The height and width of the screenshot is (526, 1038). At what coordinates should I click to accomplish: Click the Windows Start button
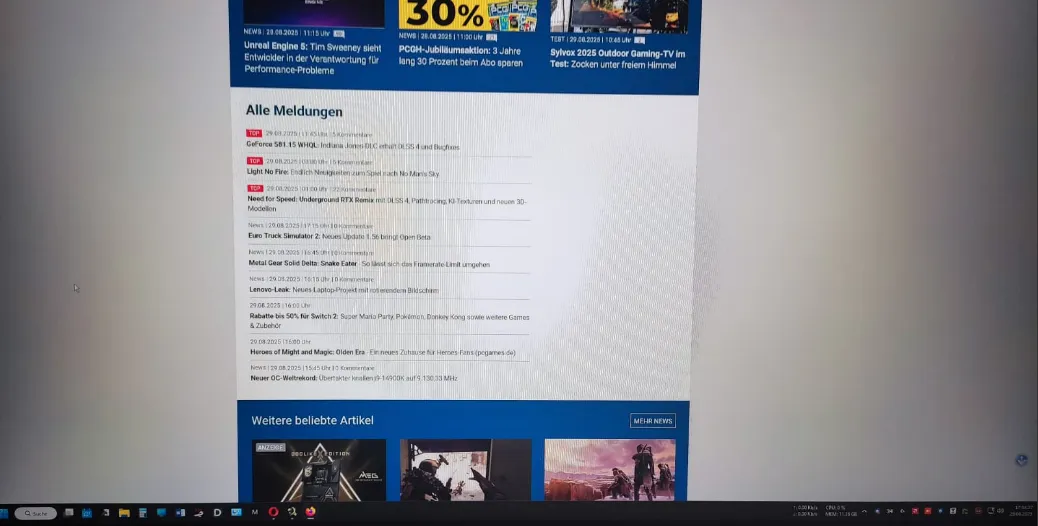pos(7,513)
